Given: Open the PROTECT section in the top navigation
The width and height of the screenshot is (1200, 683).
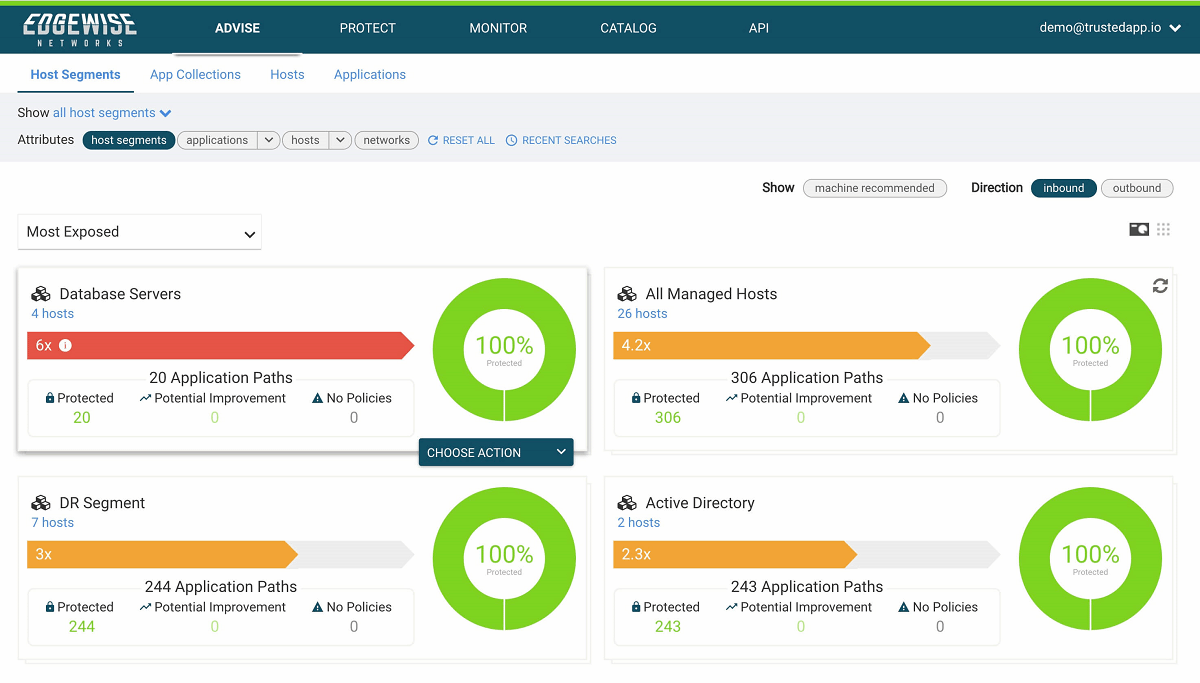Looking at the screenshot, I should coord(367,28).
